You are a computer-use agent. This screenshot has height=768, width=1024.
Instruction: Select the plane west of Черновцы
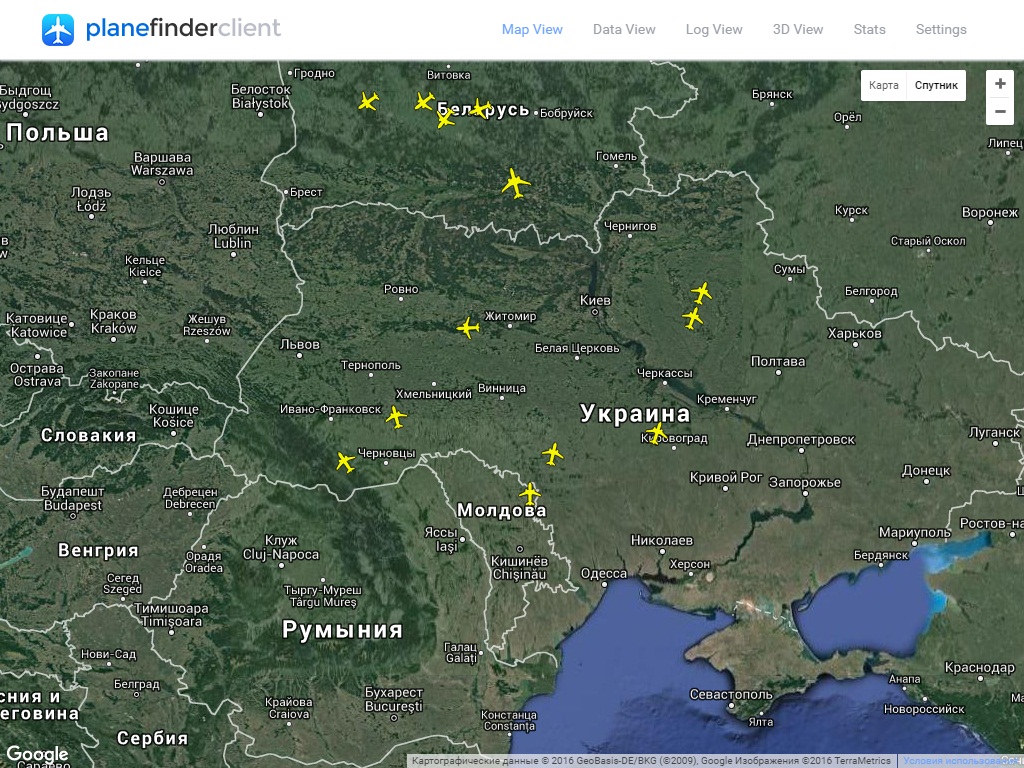345,462
